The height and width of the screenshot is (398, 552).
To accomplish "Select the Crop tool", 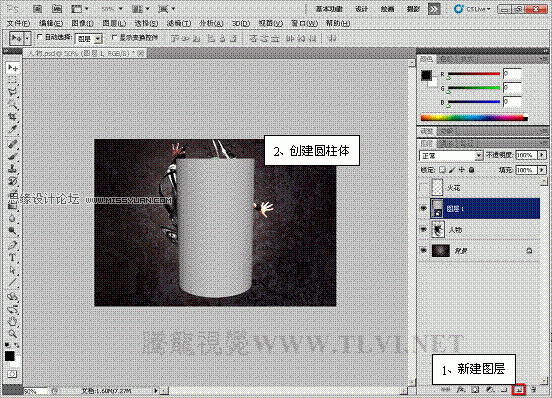I will click(x=13, y=116).
